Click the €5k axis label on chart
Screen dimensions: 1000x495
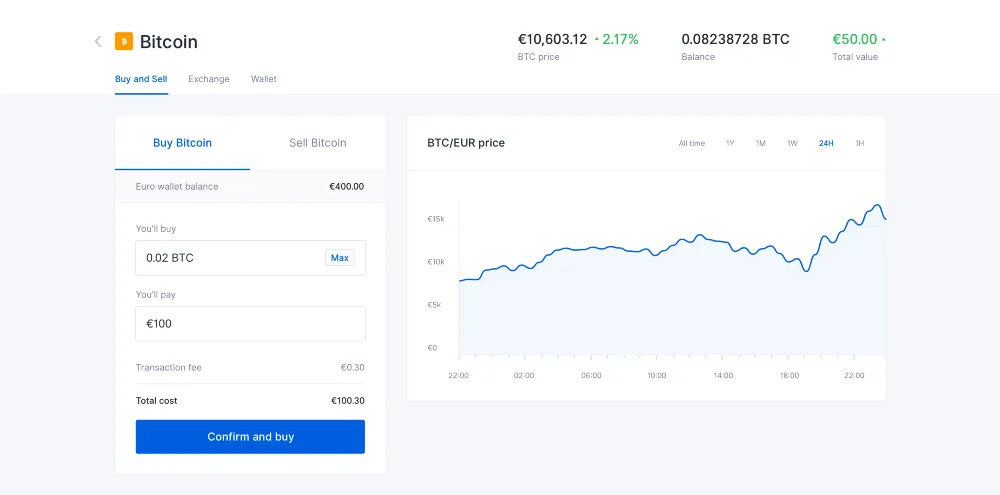pos(434,305)
